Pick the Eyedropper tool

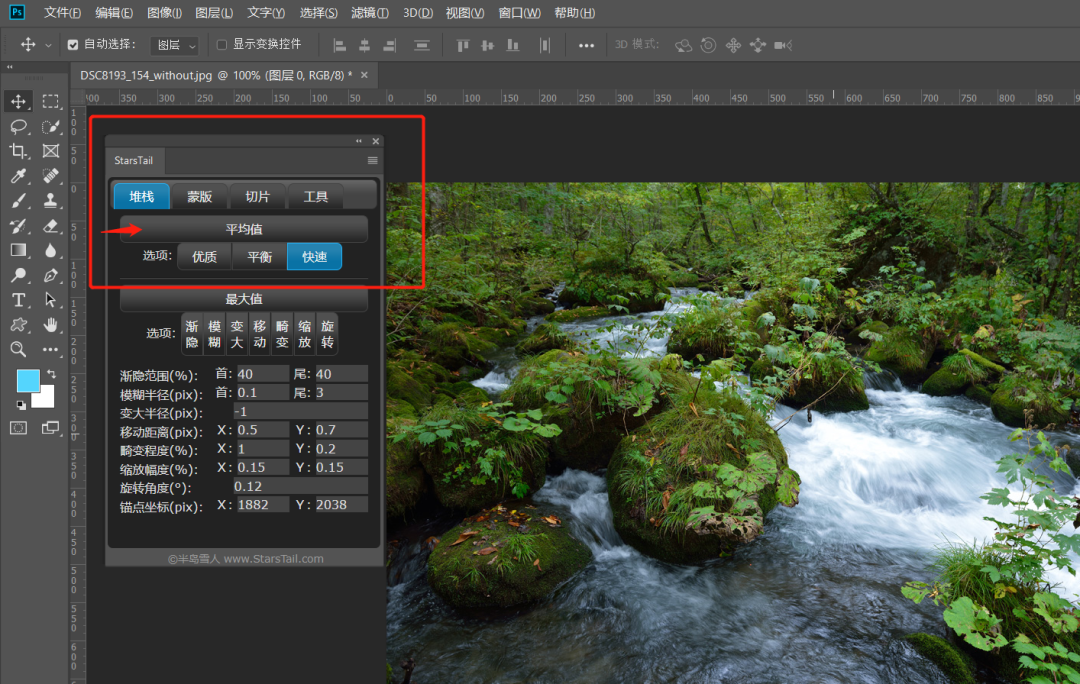pos(18,176)
